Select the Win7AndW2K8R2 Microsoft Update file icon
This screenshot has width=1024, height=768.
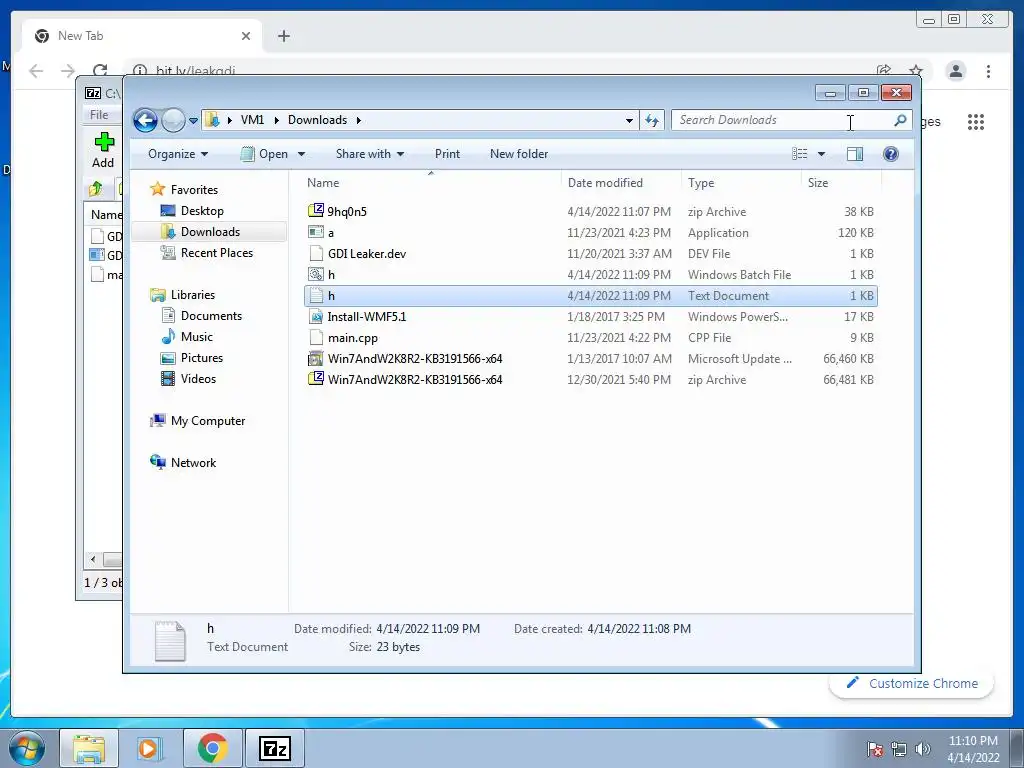[x=316, y=359]
